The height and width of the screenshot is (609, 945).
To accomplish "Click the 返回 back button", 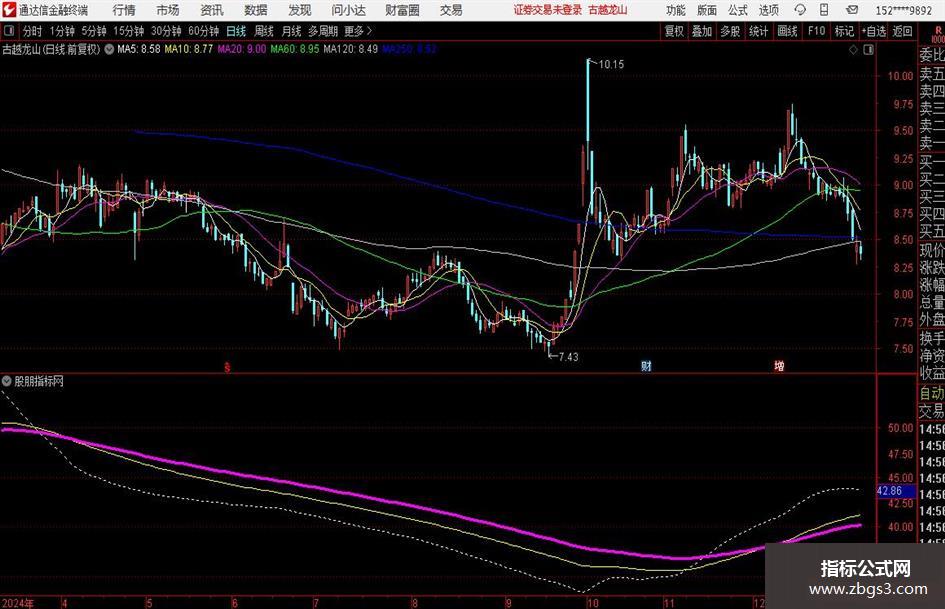I will tap(902, 31).
